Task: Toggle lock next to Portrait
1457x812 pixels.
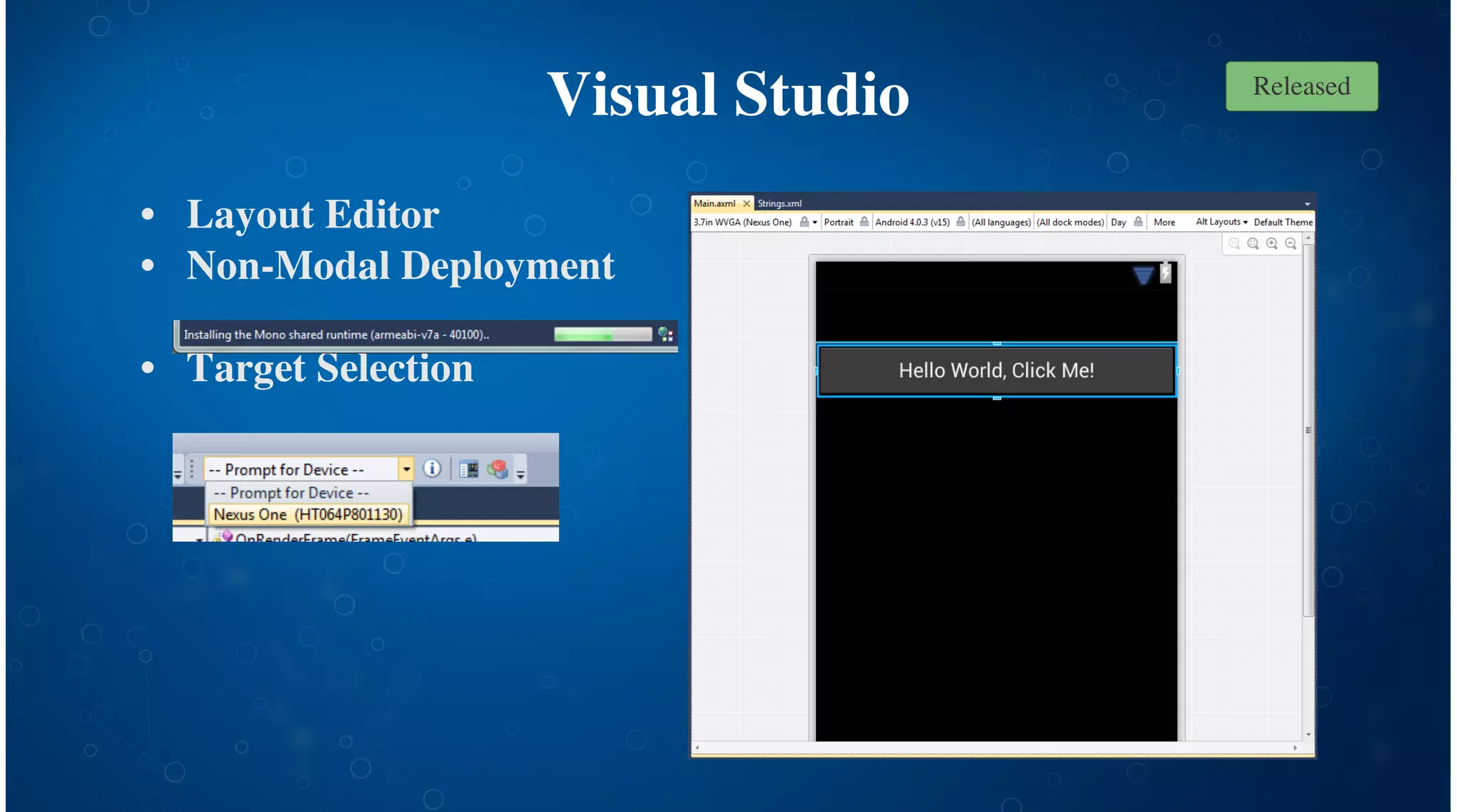Action: pos(864,222)
